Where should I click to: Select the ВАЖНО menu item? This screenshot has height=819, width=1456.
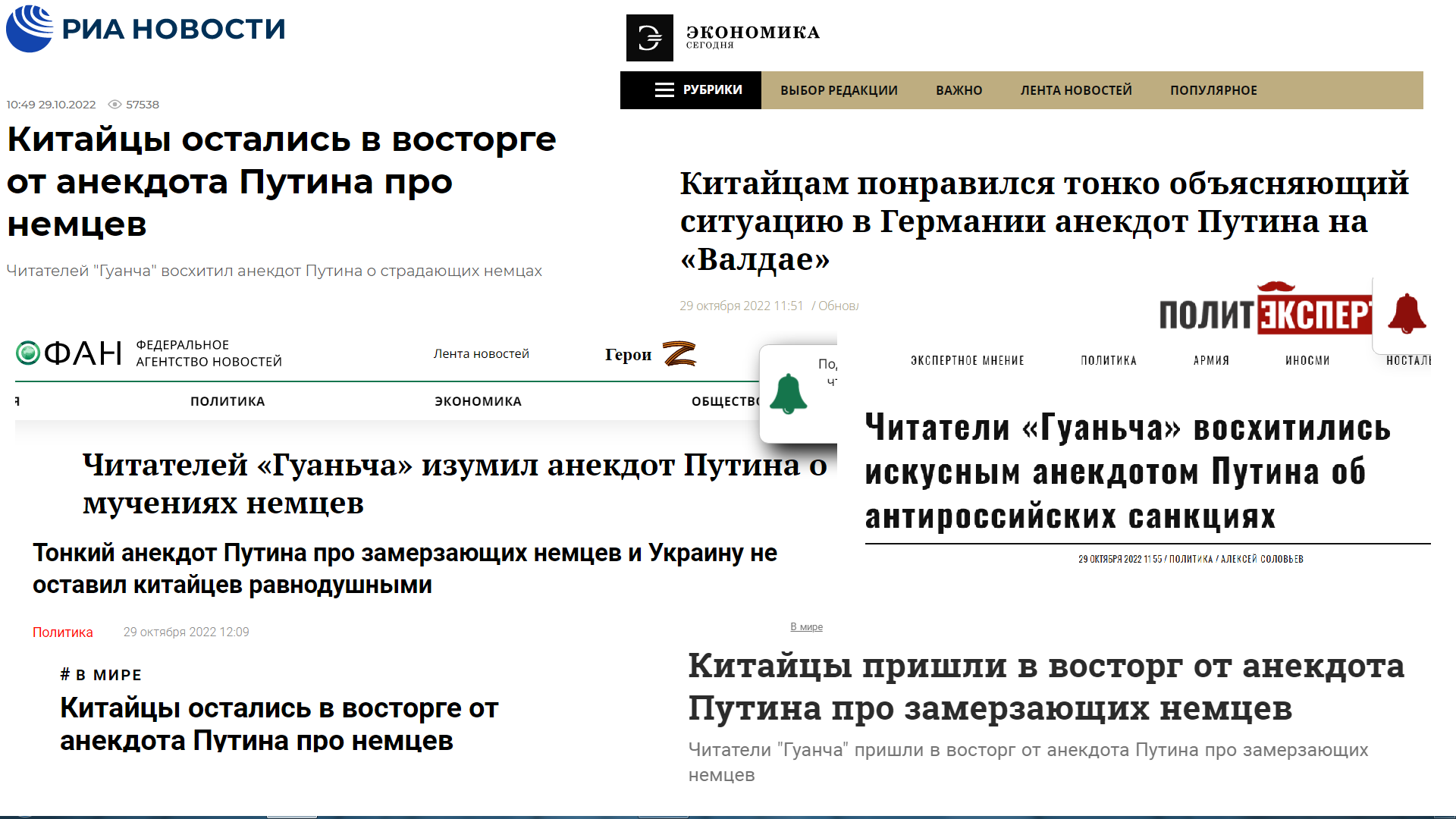[959, 90]
